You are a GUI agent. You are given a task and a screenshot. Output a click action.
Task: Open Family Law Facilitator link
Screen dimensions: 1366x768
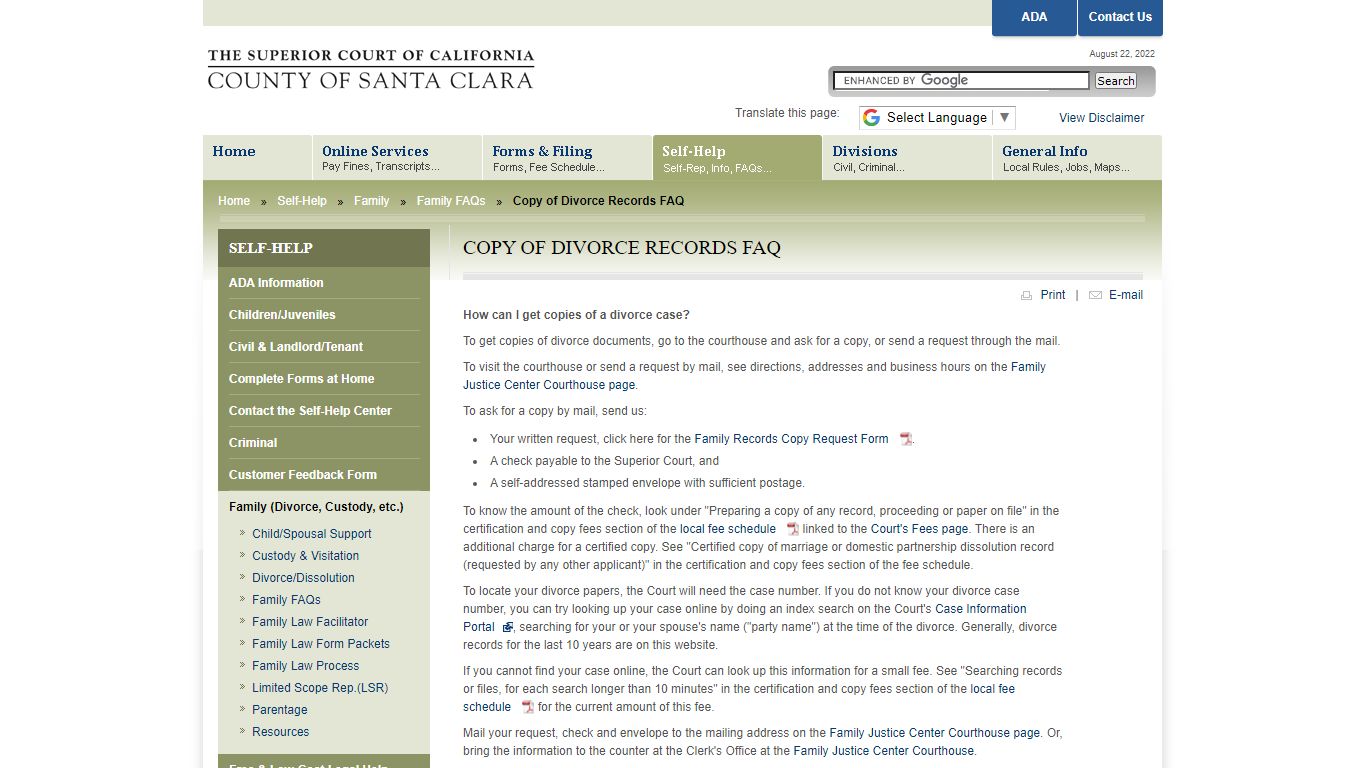point(310,622)
